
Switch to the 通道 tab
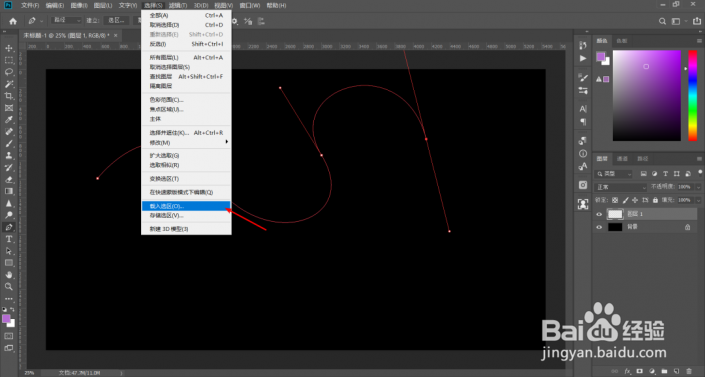coord(622,159)
